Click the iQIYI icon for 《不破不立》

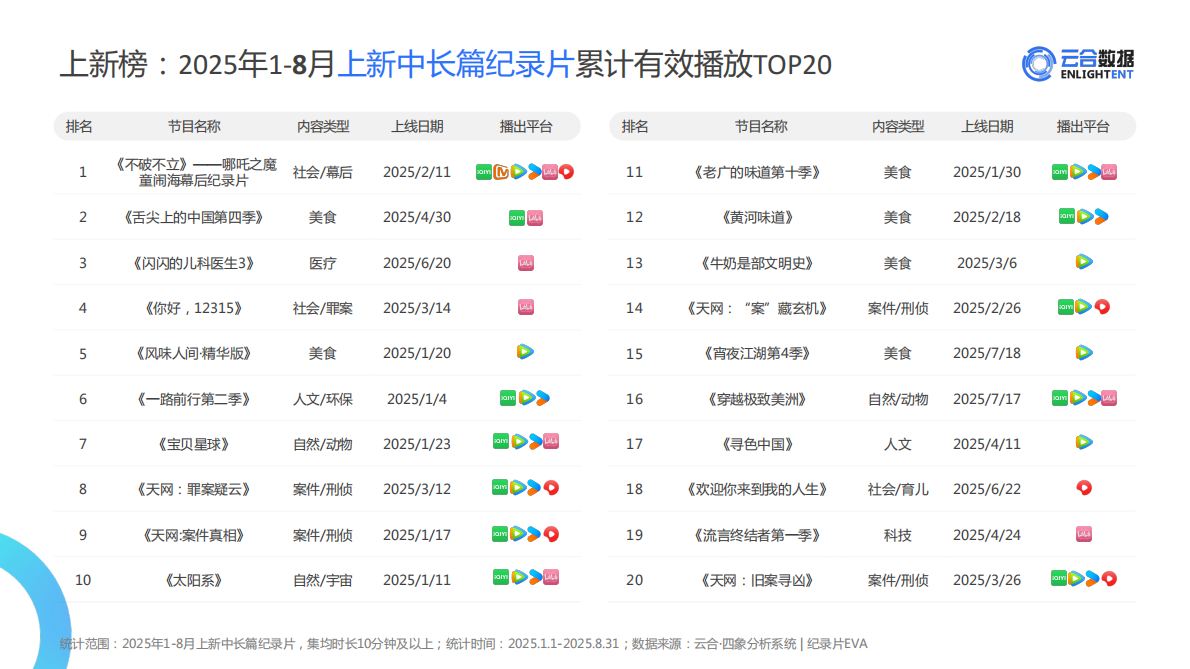point(484,171)
